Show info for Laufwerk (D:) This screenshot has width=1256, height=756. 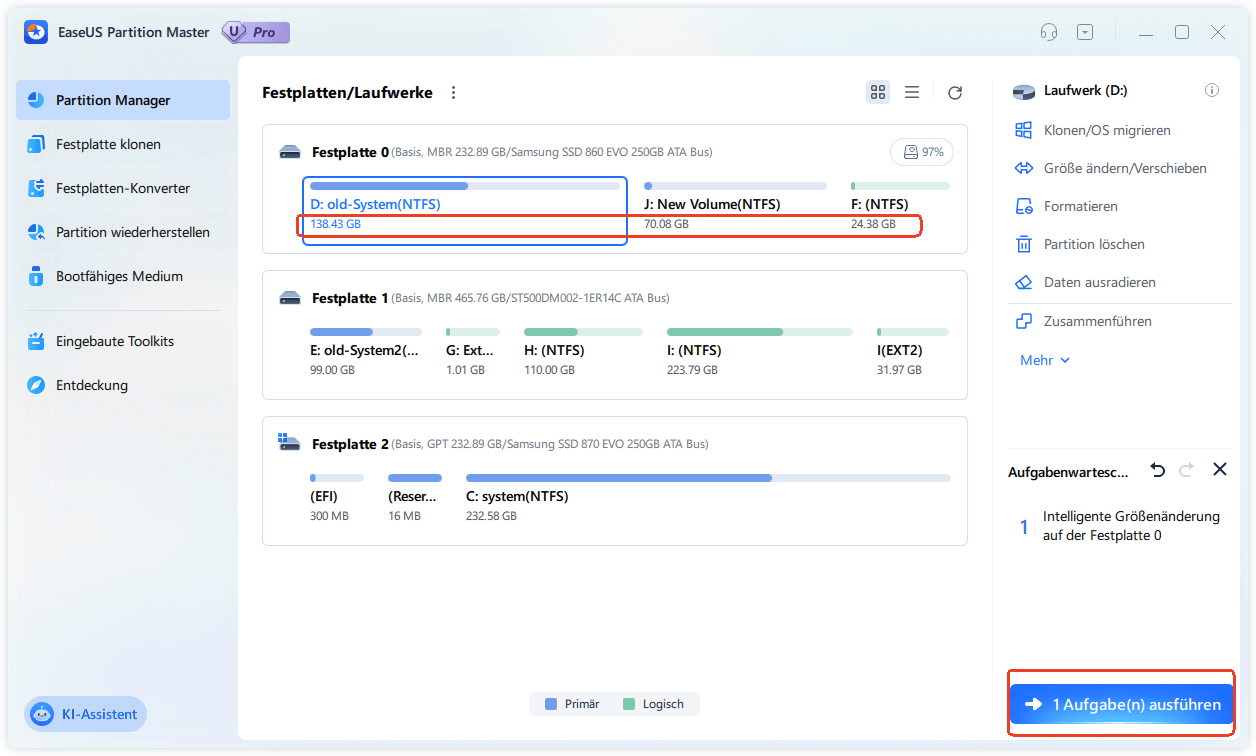pos(1212,91)
